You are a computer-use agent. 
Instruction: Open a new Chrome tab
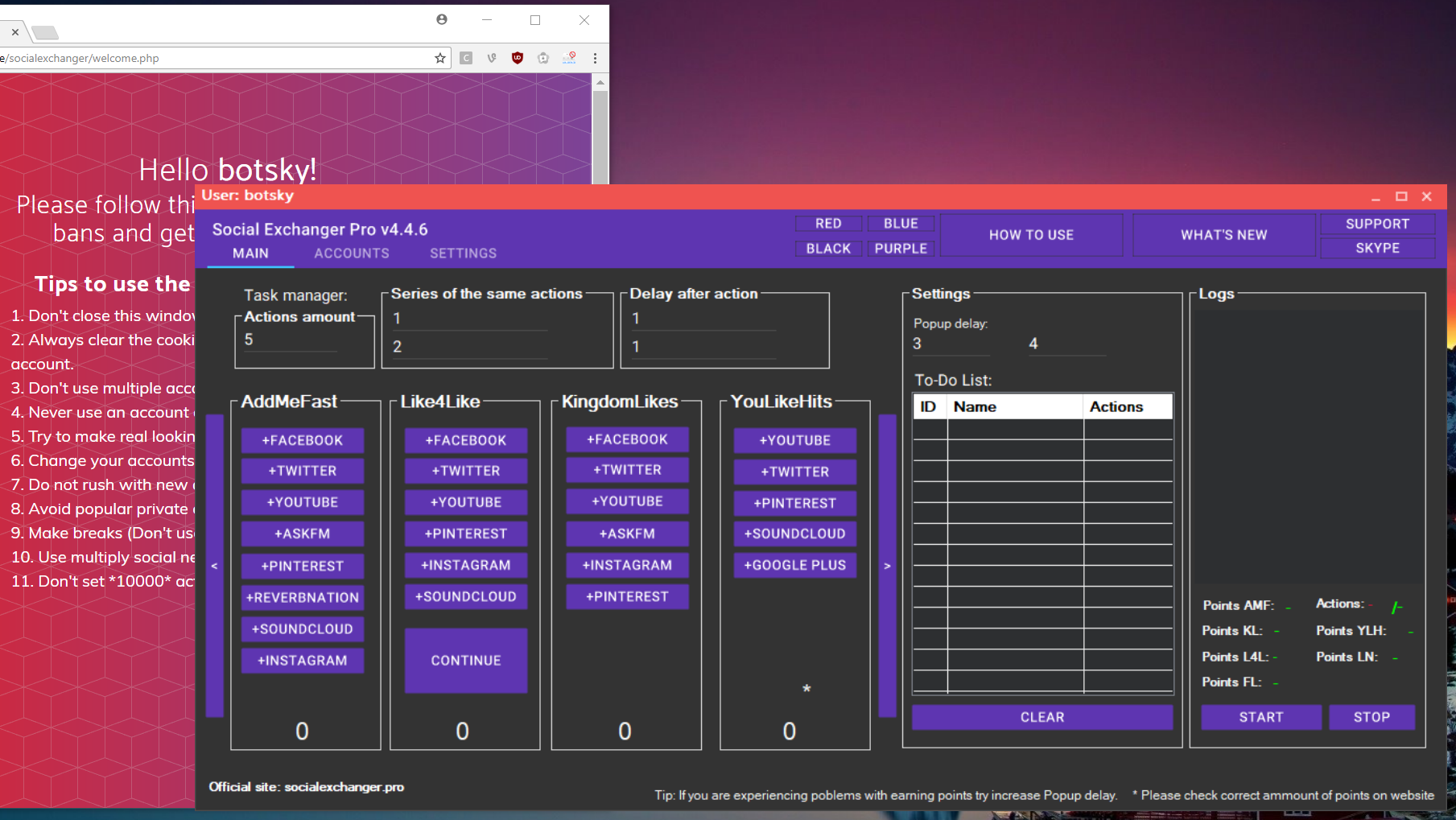(x=45, y=32)
